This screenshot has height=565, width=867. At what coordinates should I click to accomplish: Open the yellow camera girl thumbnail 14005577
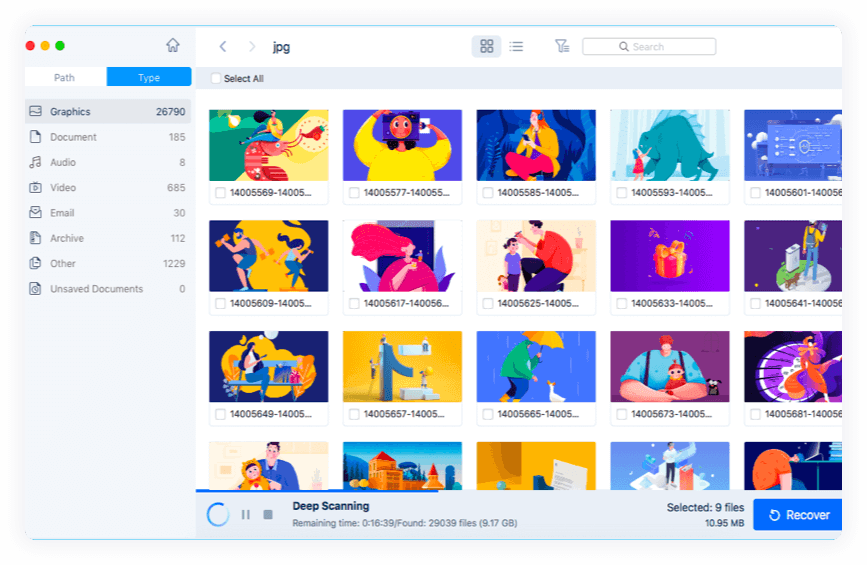tap(403, 145)
